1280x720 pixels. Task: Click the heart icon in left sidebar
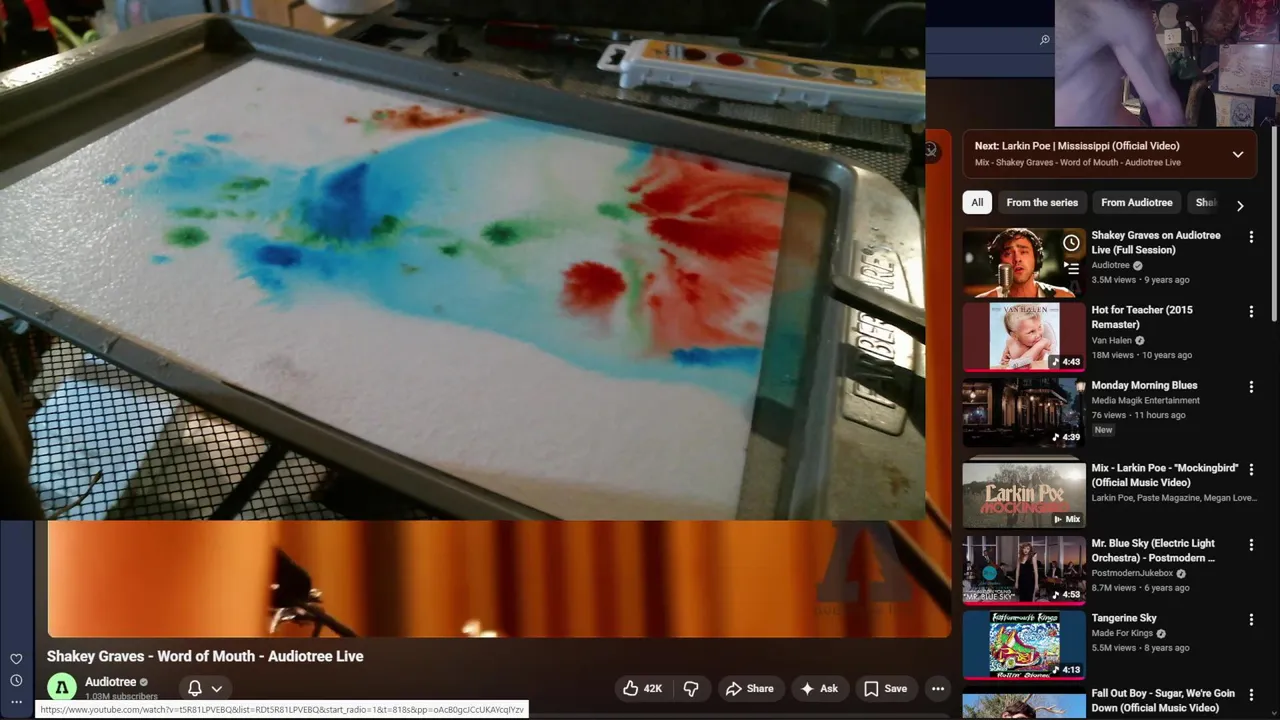click(16, 659)
